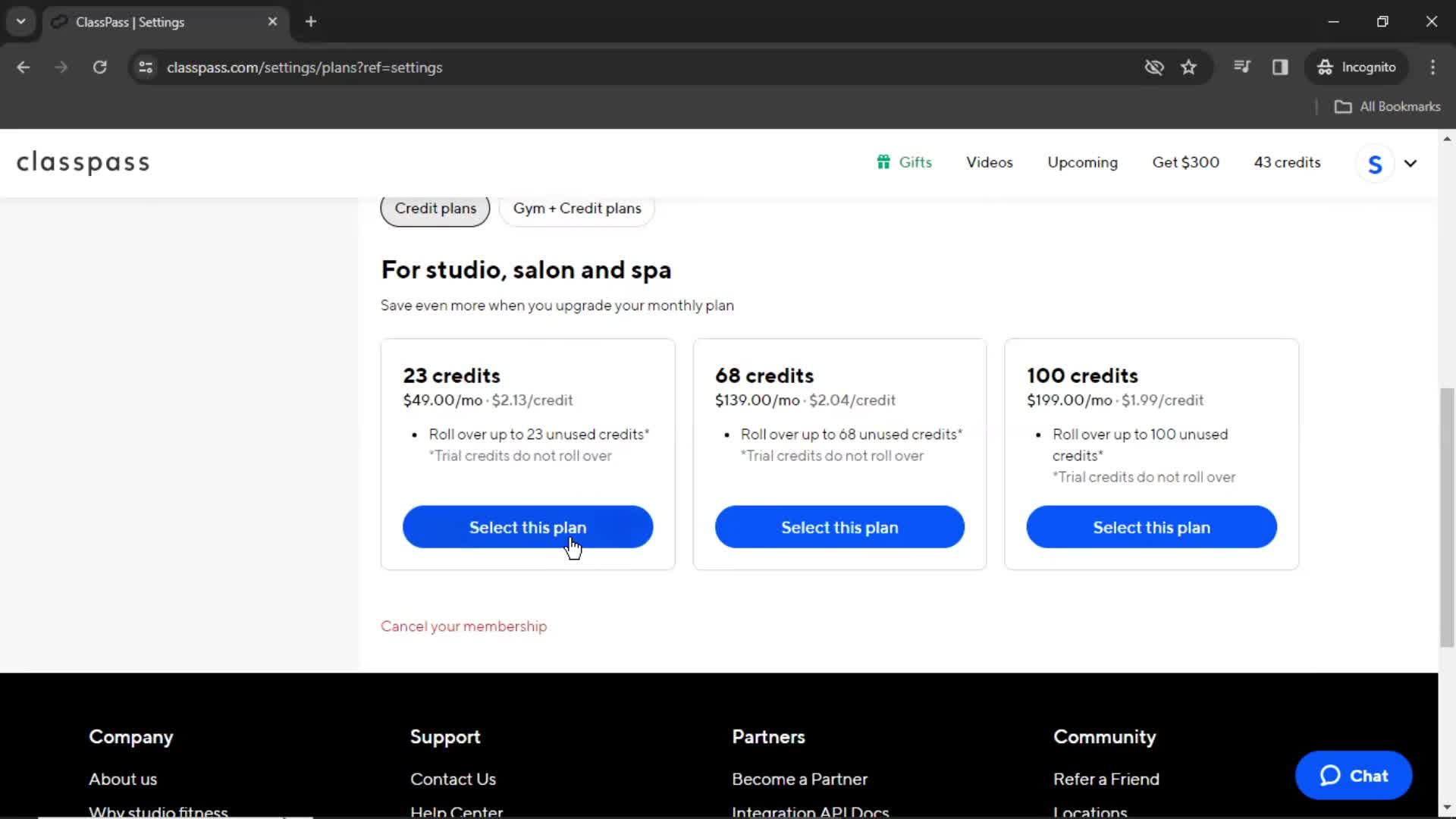
Task: Click Cancel your membership link
Action: [463, 626]
